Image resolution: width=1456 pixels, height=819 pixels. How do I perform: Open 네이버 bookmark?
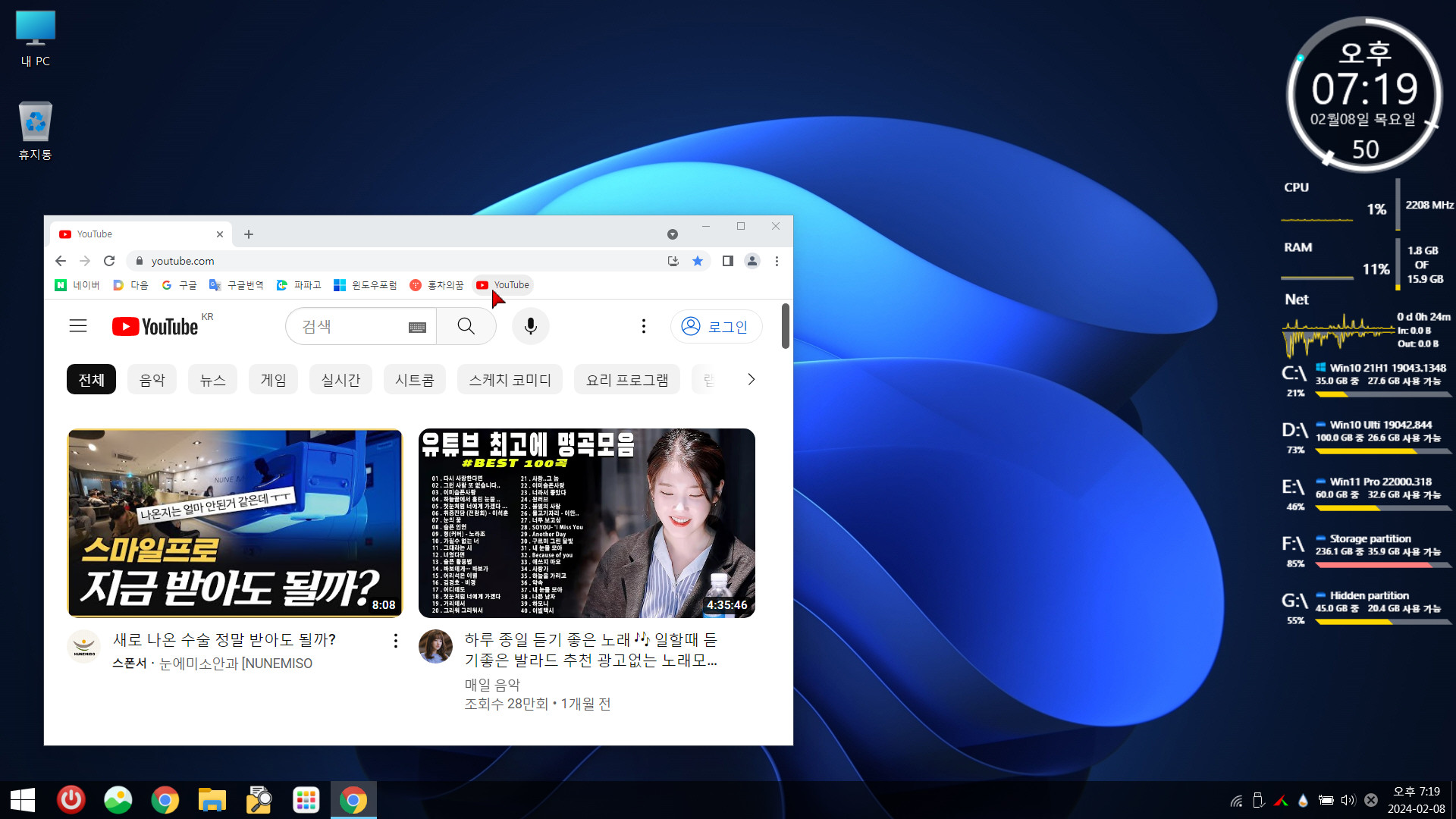point(77,285)
